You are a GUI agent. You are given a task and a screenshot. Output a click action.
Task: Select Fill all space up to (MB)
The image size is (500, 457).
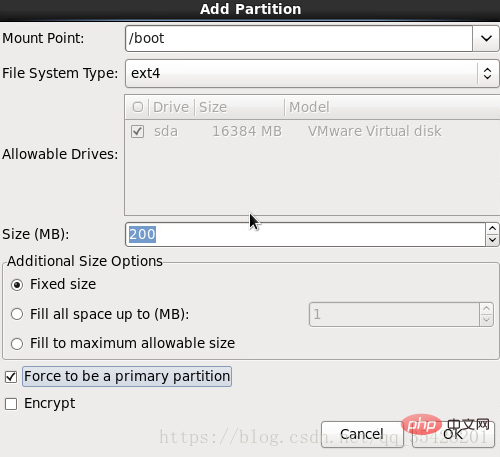click(17, 314)
